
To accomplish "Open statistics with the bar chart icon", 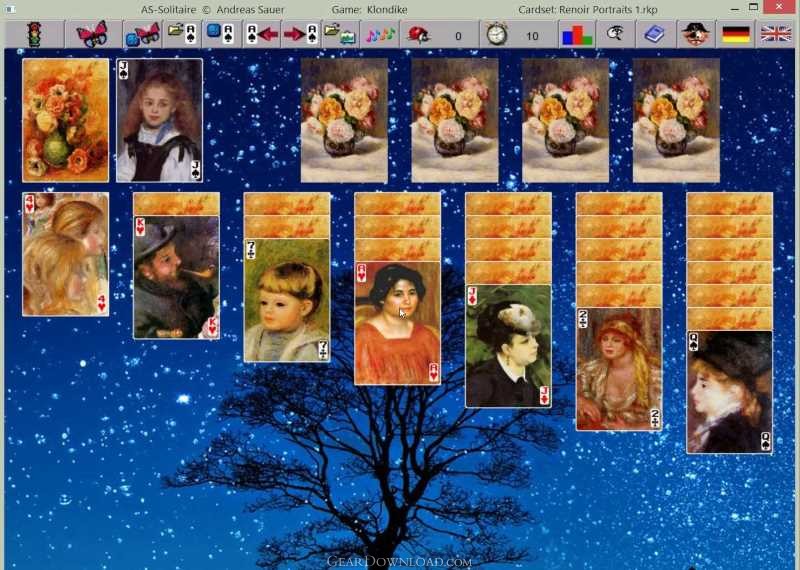I will tap(577, 35).
